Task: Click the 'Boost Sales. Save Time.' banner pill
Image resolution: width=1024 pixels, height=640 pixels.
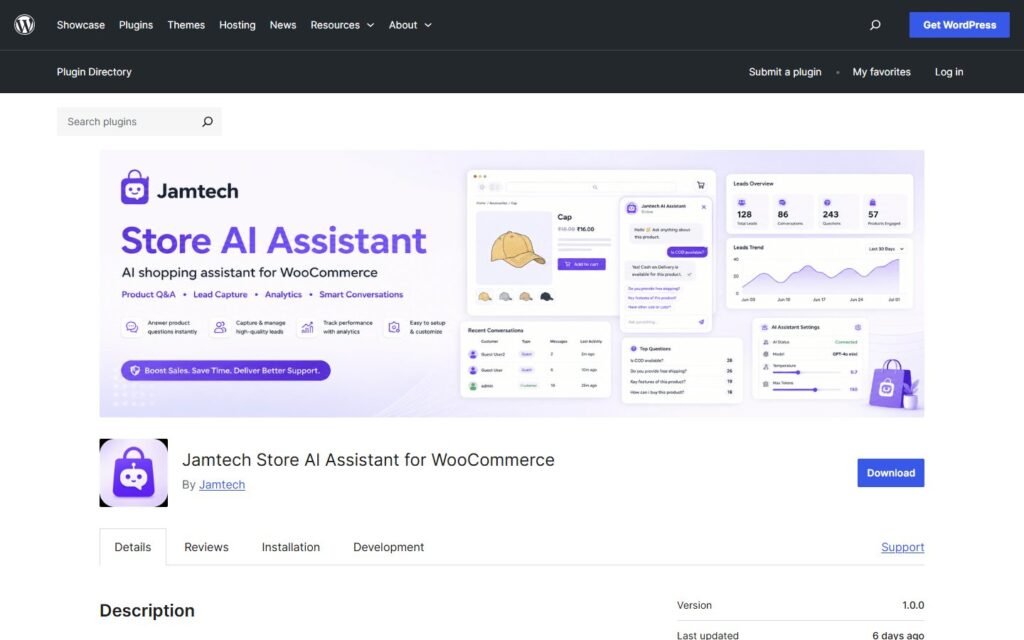Action: 225,370
